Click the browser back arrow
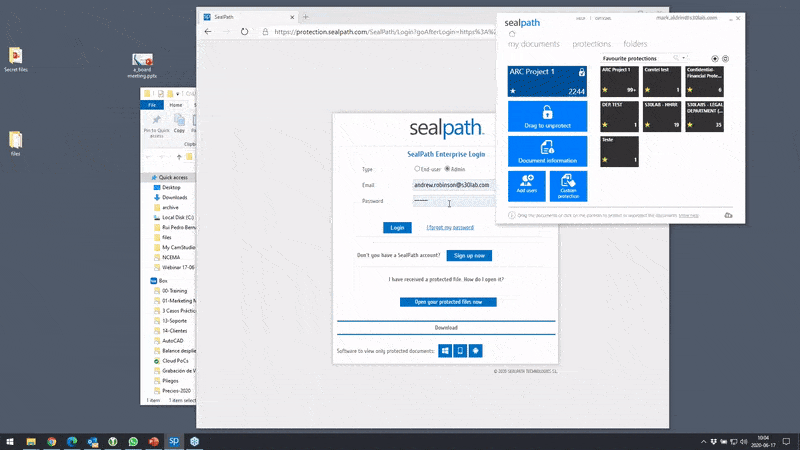Image resolution: width=800 pixels, height=450 pixels. pyautogui.click(x=208, y=32)
